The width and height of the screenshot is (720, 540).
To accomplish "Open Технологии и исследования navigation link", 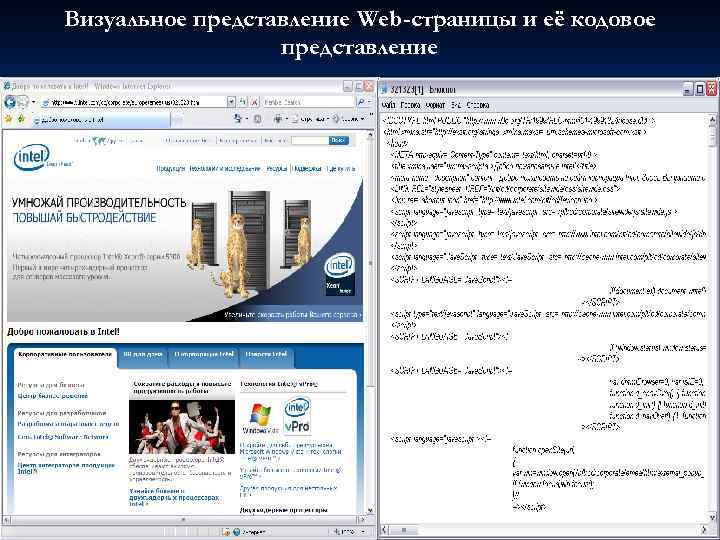I will (x=225, y=169).
